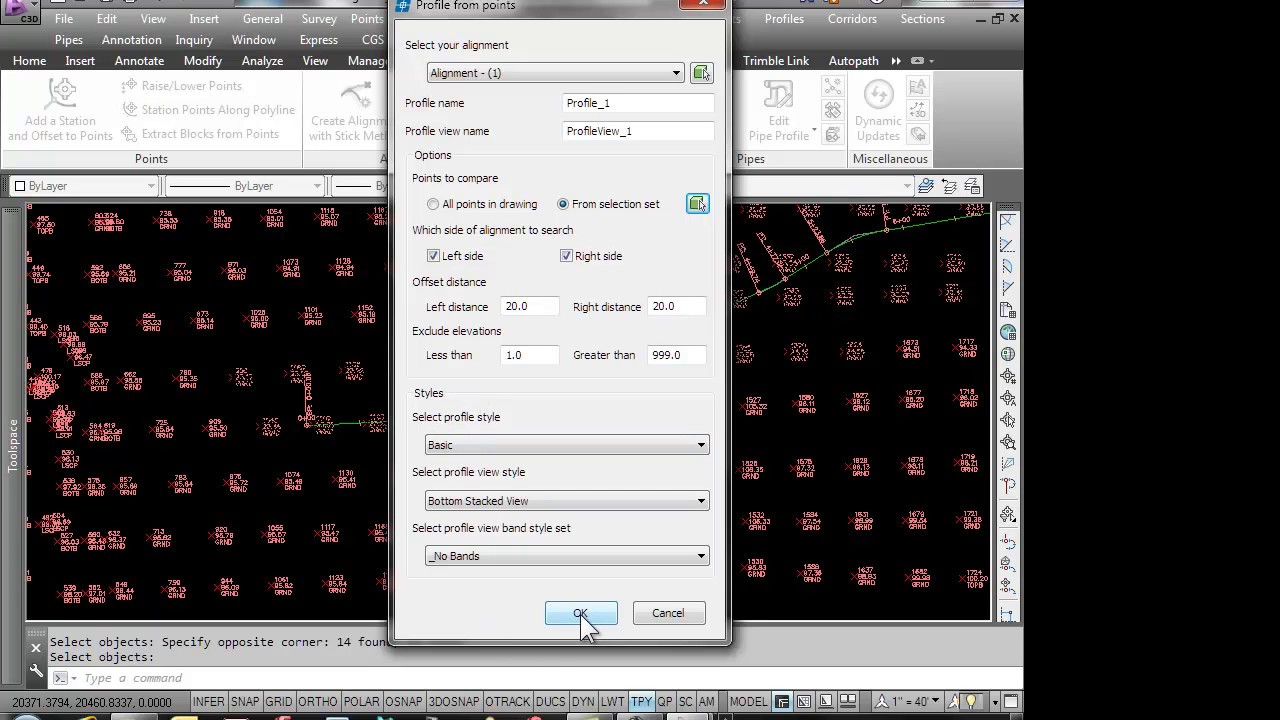Screen dimensions: 1280x720
Task: Close the command line with its X icon
Action: 36,648
